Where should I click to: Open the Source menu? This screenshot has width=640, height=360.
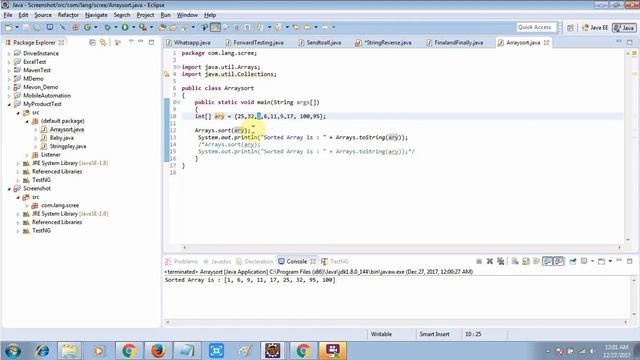point(43,15)
